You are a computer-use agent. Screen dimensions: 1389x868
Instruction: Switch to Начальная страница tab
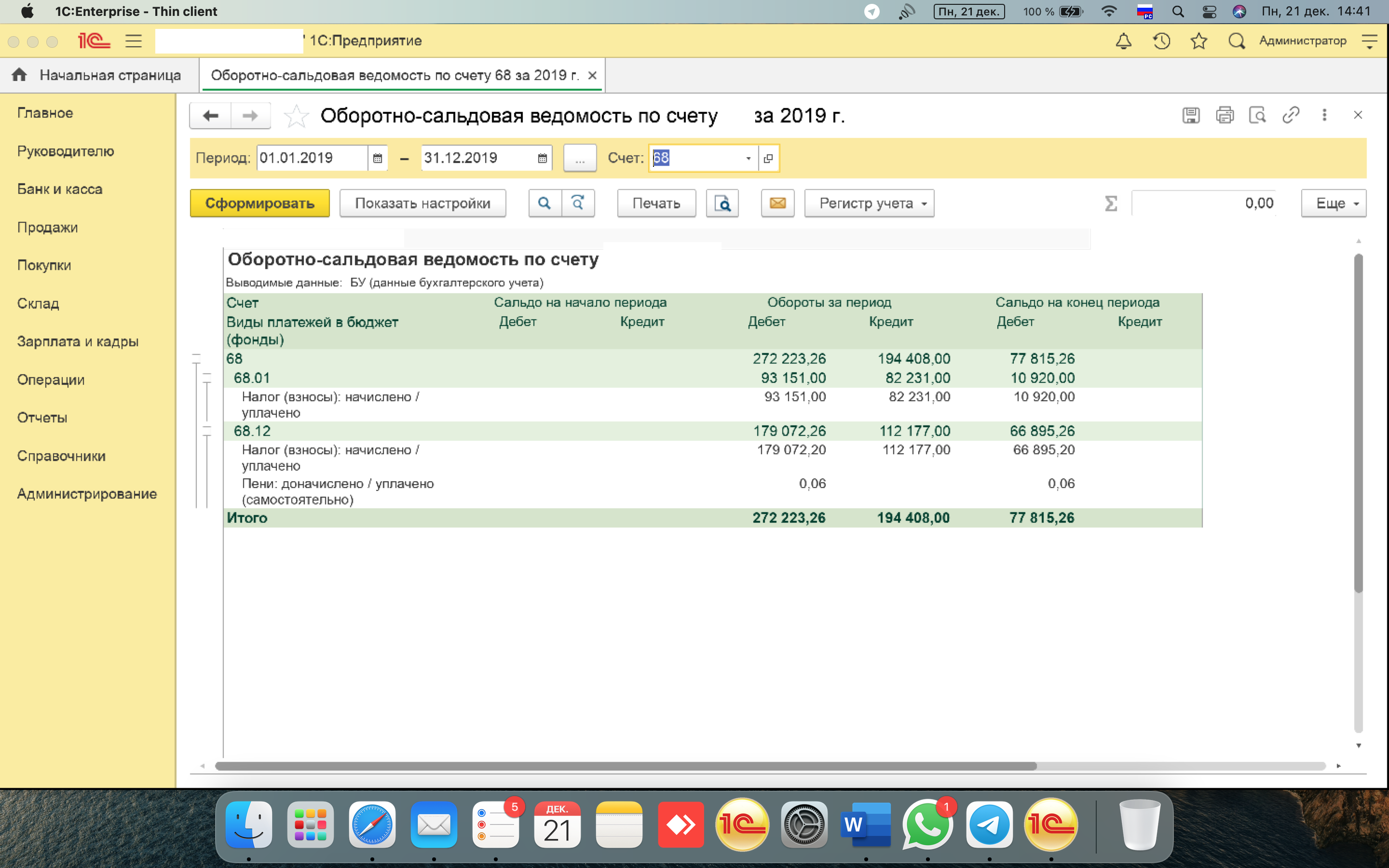coord(99,75)
